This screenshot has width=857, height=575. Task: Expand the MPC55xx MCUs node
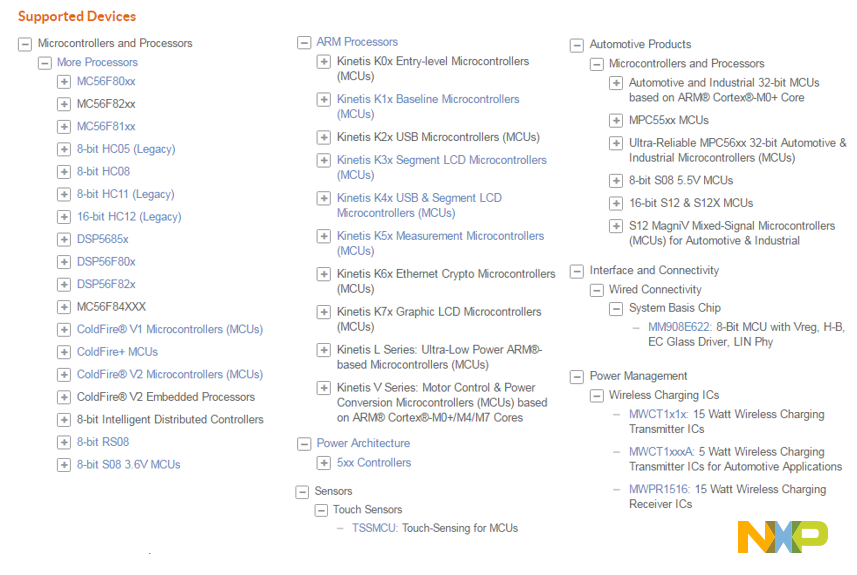(x=616, y=121)
